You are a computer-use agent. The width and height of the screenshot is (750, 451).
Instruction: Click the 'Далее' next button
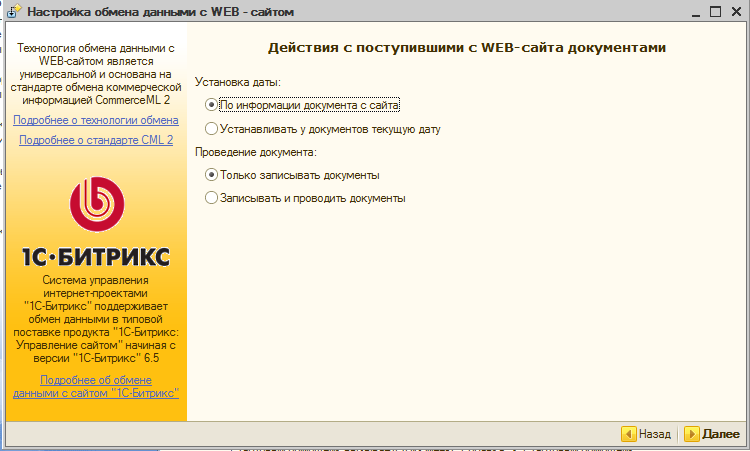[x=712, y=434]
